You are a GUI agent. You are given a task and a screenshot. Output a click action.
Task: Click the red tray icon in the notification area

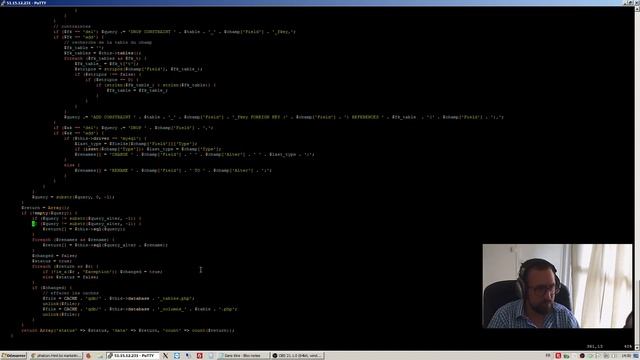(558, 356)
